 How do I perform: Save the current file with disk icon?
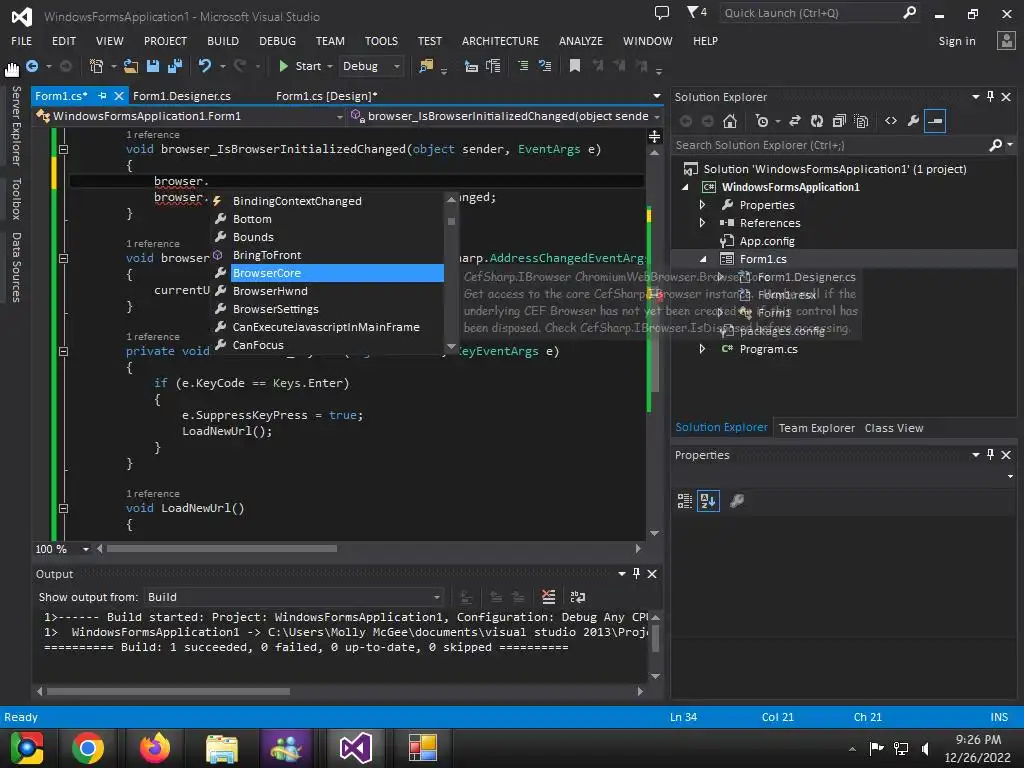(153, 66)
